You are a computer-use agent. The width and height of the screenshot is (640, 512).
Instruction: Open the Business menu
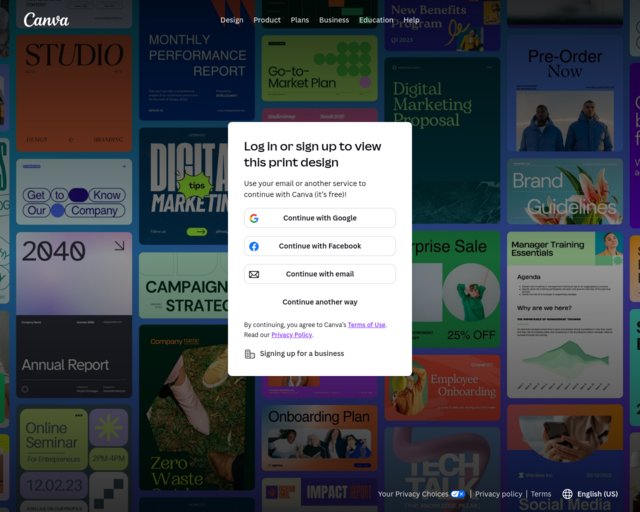[x=334, y=20]
